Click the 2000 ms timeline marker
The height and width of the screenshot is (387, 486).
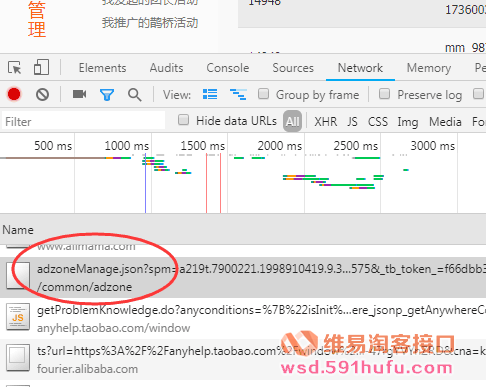(280, 146)
